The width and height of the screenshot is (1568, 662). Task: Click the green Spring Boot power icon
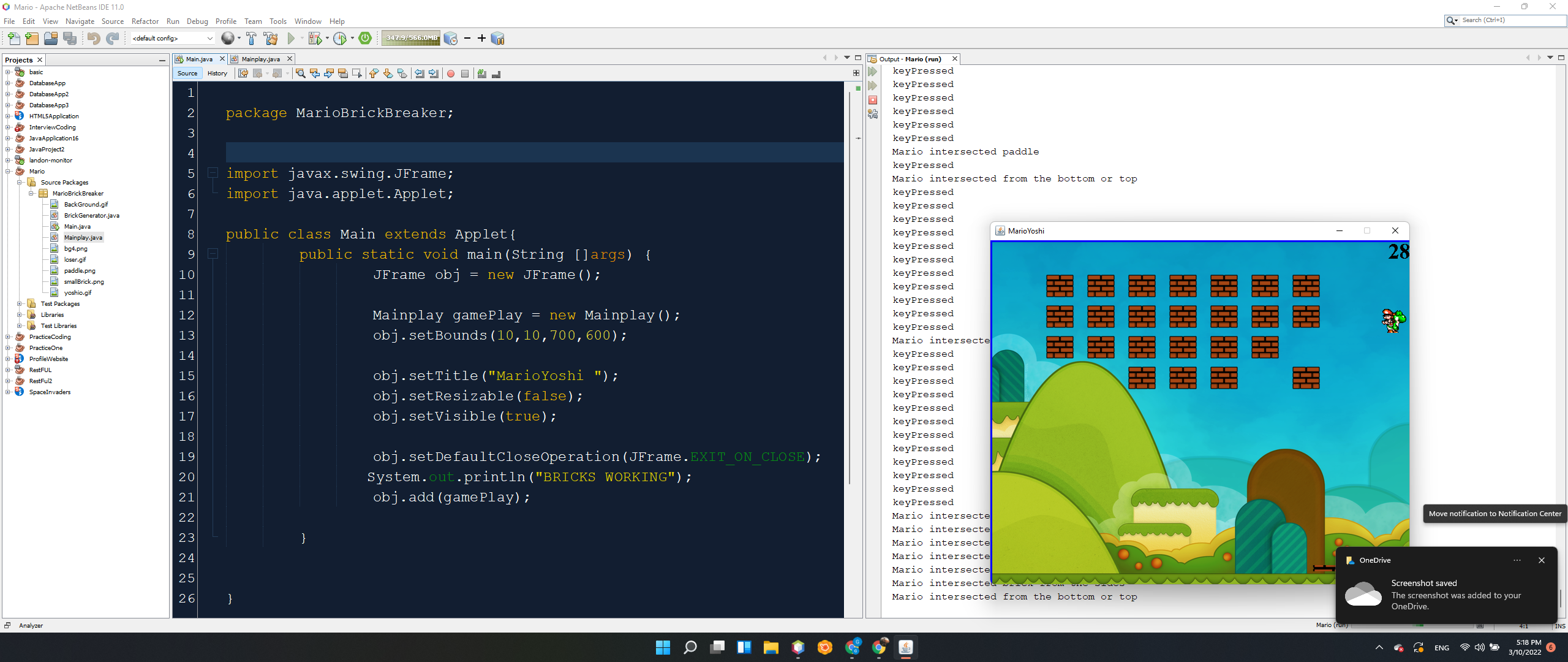366,38
